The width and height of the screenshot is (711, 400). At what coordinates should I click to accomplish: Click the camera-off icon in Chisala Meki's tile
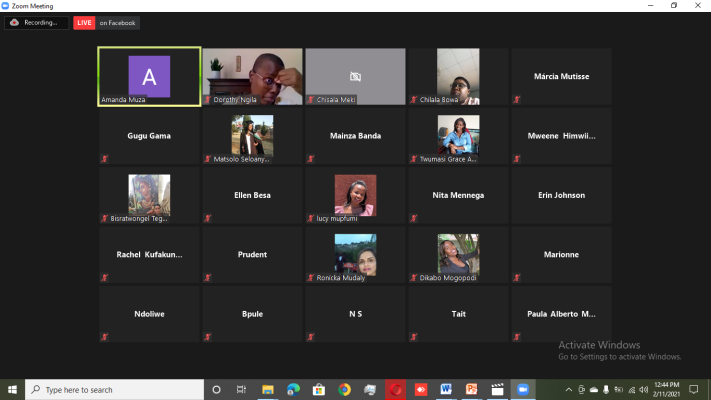pos(355,76)
